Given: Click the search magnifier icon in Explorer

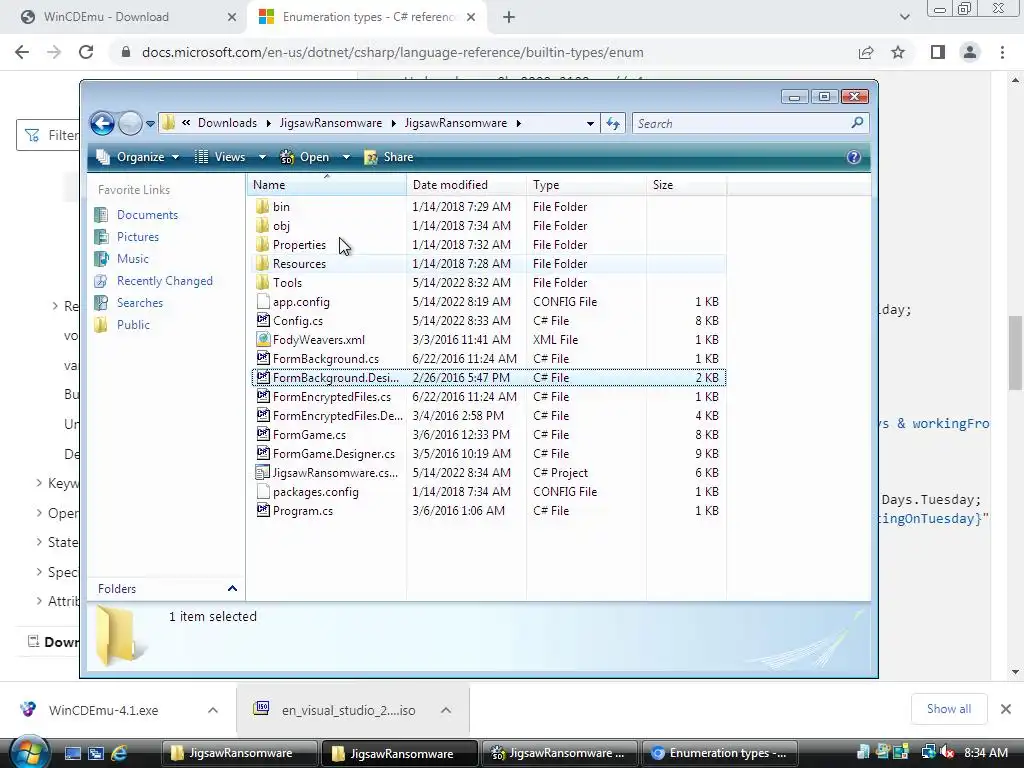Looking at the screenshot, I should click(857, 123).
